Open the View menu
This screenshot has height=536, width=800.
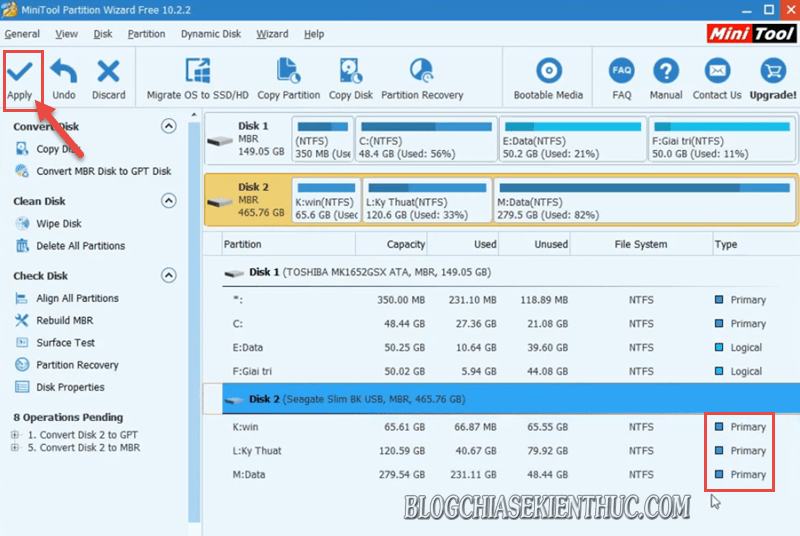pos(66,34)
